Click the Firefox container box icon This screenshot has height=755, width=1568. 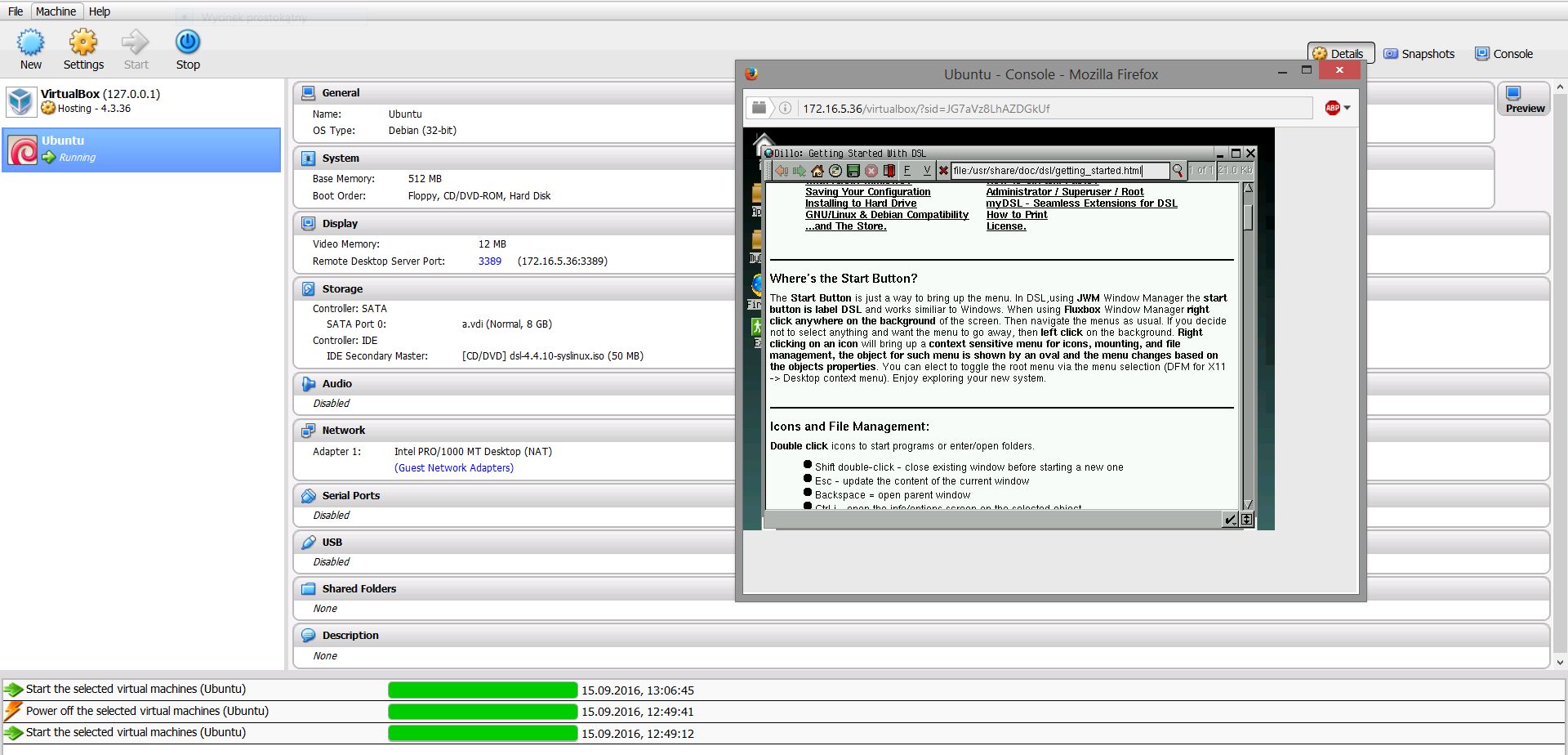[x=759, y=108]
